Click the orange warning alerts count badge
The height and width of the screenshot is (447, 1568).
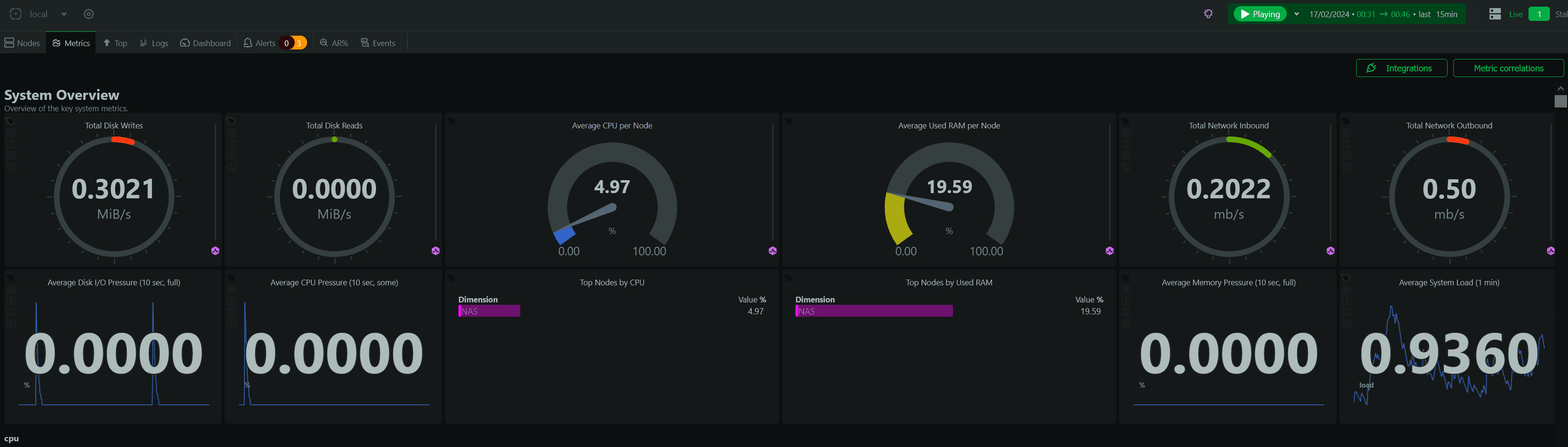(299, 43)
